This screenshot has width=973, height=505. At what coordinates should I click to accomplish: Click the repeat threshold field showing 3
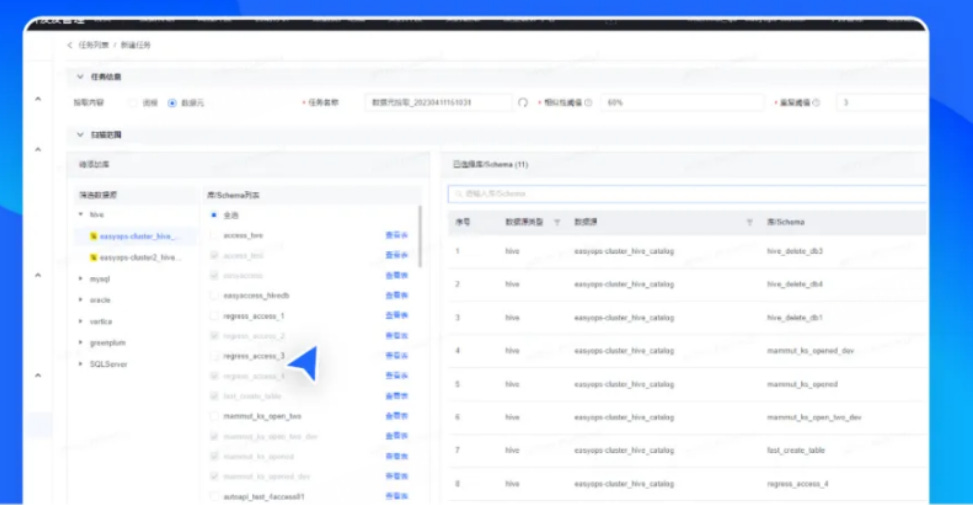[x=882, y=102]
